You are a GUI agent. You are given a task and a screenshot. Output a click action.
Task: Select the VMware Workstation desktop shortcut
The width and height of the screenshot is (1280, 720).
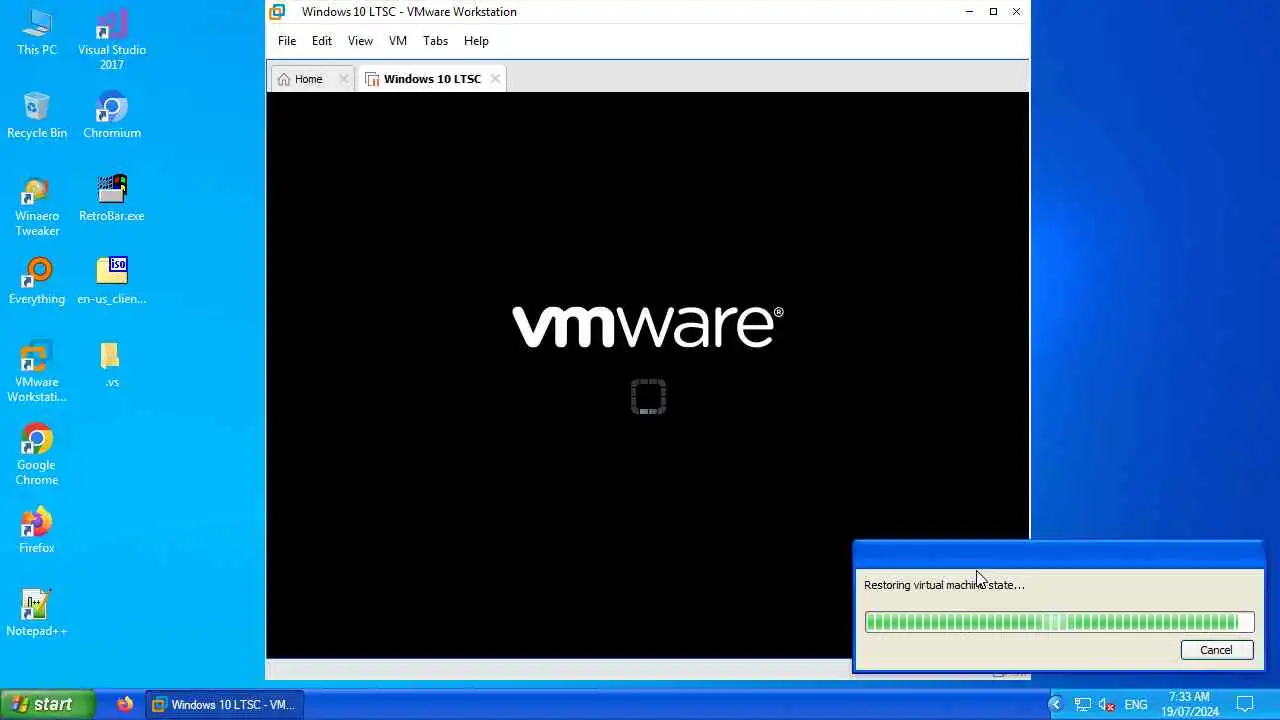(37, 372)
